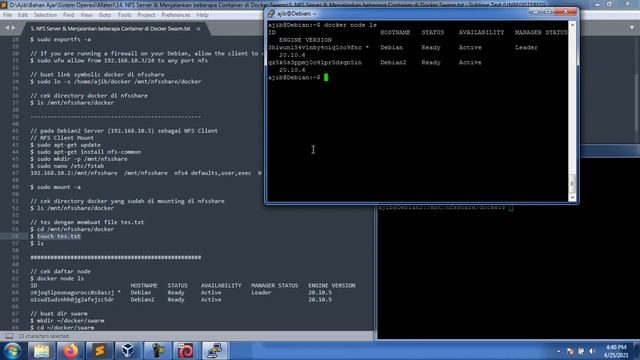640x360 pixels.
Task: Open the Selection menu
Action: 45,15
